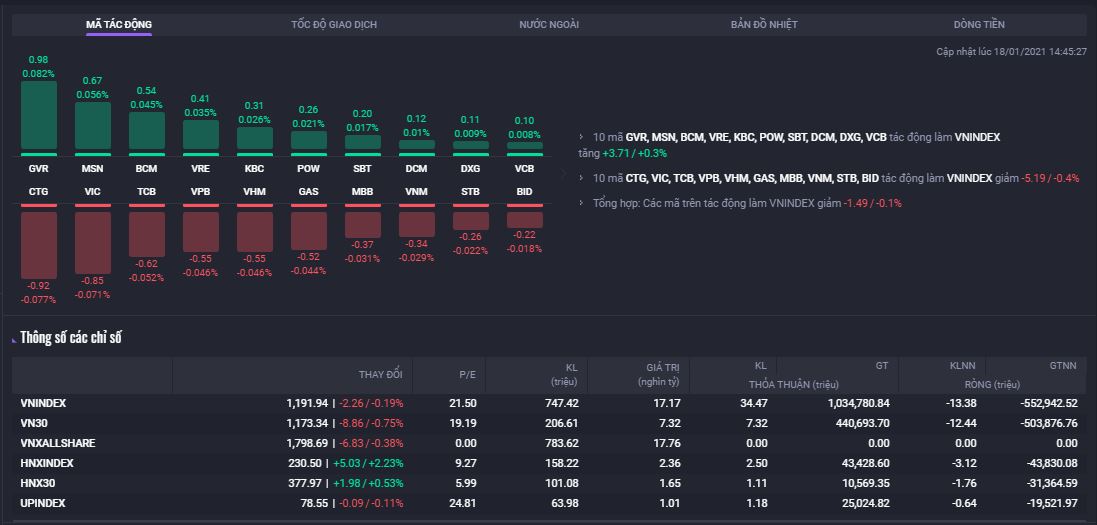Viewport: 1097px width, 525px height.
Task: Go to the DÒNG TIỀN tab
Action: (x=979, y=24)
